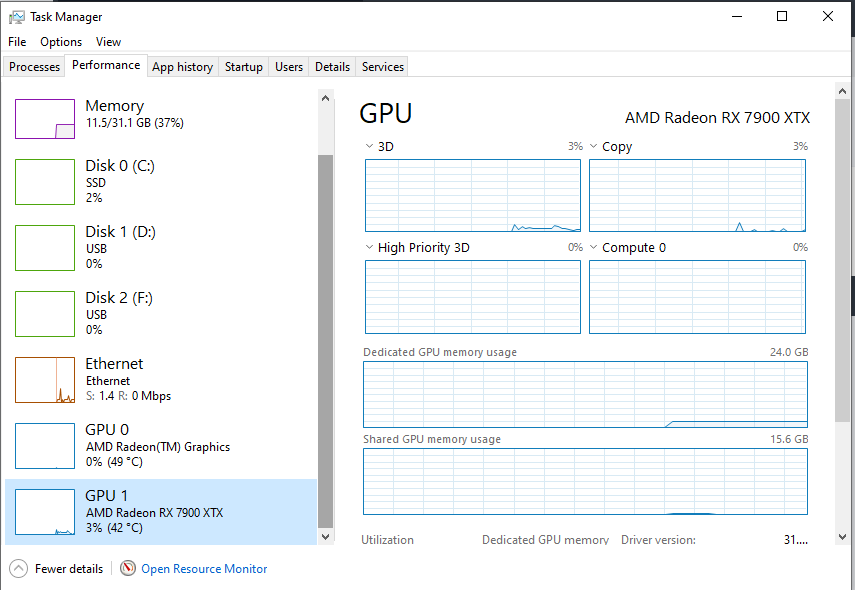Select the Memory usage thumbnail graph
The width and height of the screenshot is (855, 590).
coord(45,119)
